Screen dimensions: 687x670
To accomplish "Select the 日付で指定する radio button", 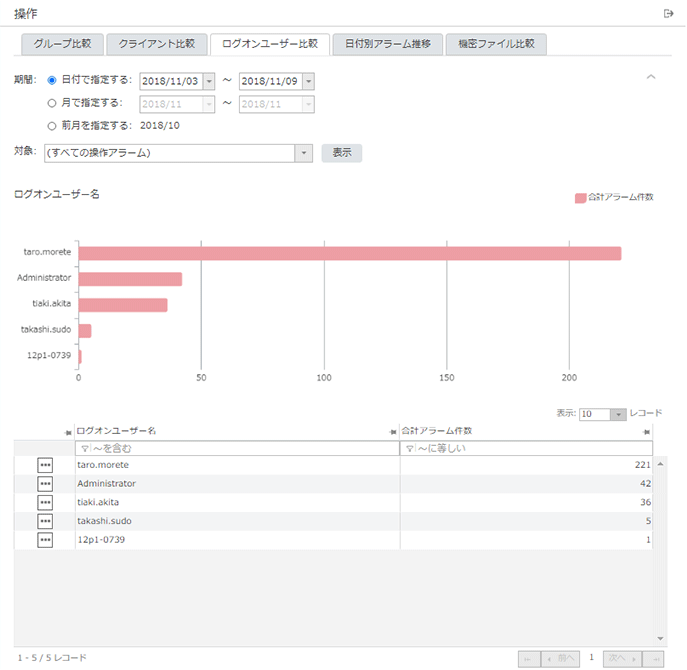I will [52, 80].
